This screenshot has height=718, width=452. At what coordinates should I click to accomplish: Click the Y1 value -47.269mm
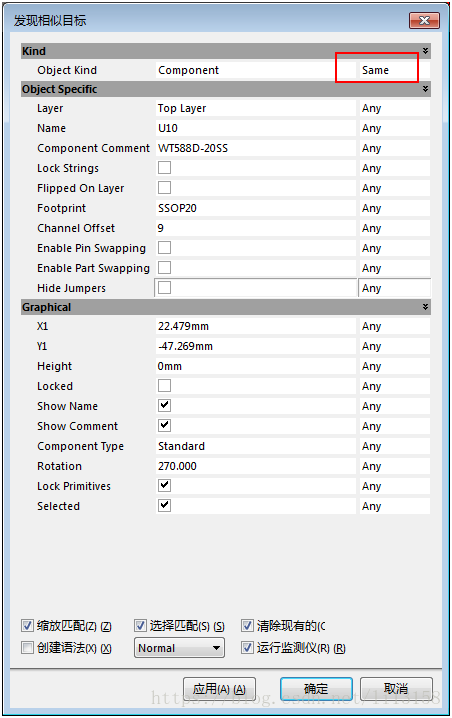256,346
